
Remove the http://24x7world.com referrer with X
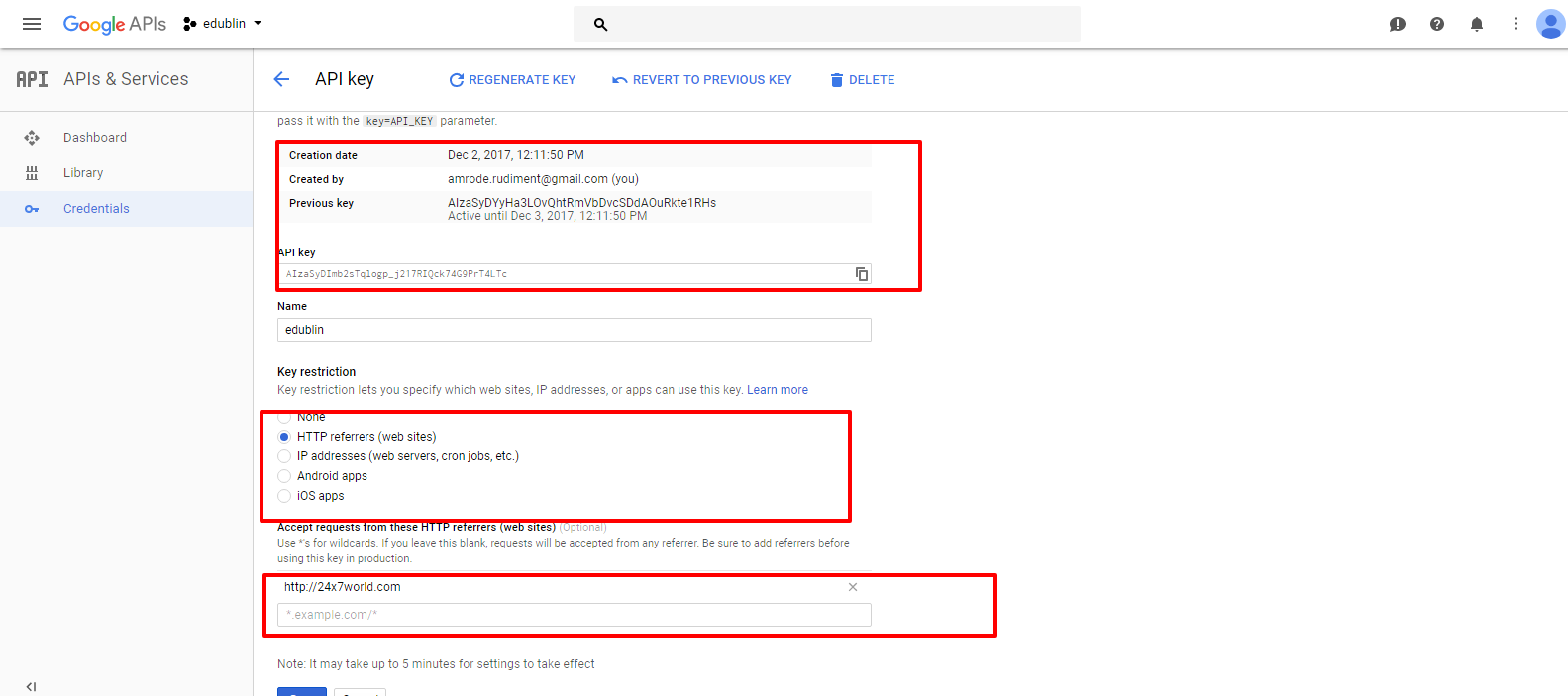point(853,587)
